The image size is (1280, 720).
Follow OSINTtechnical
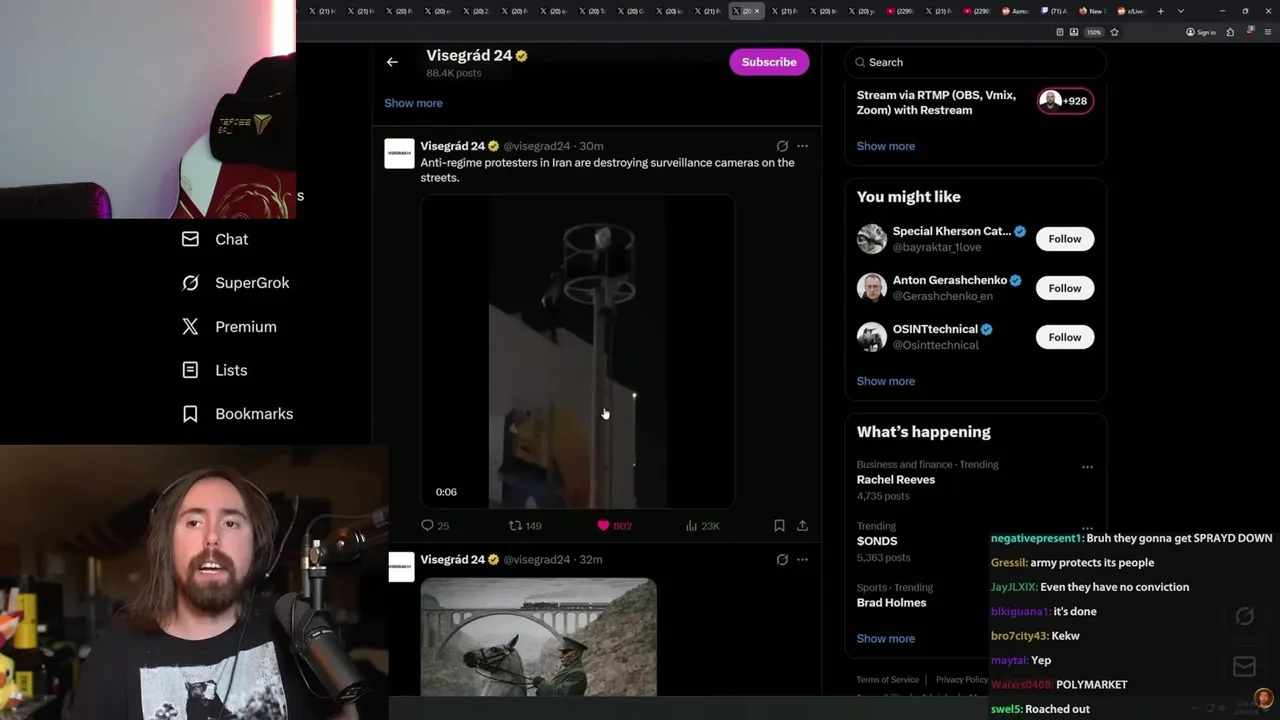tap(1064, 337)
